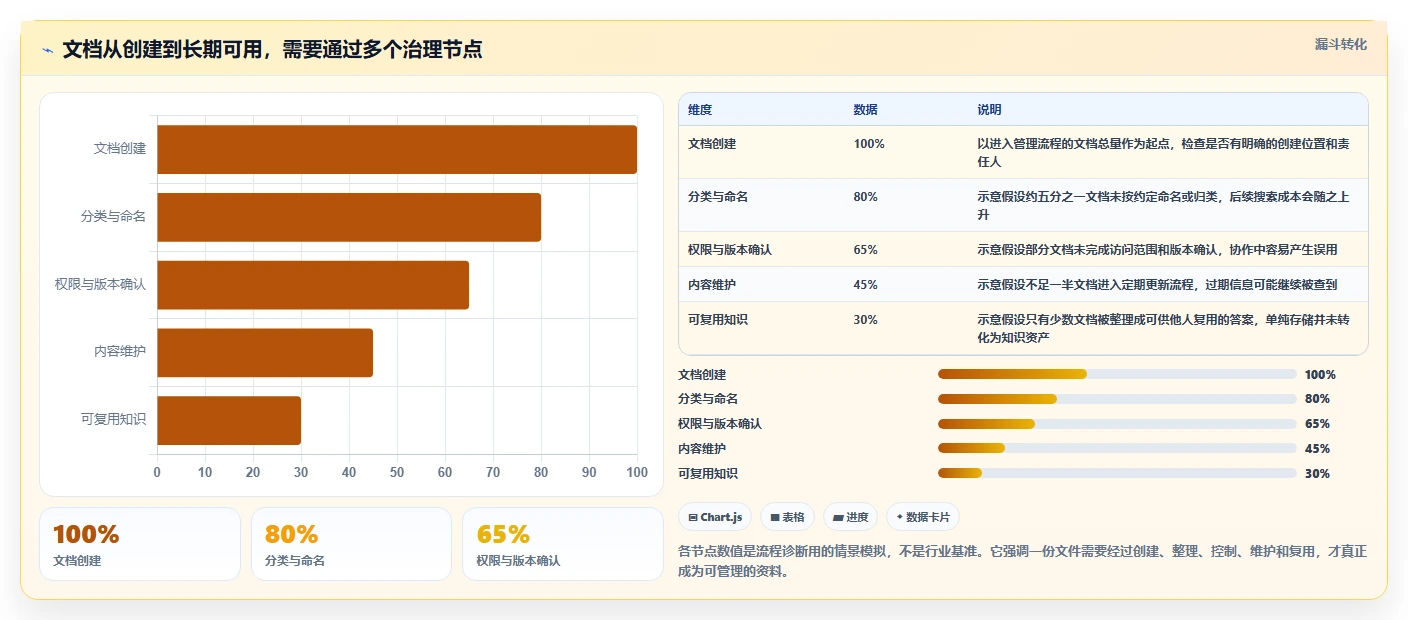The height and width of the screenshot is (620, 1408).
Task: Click the 可复用知识 cell in the table
Action: [x=718, y=320]
